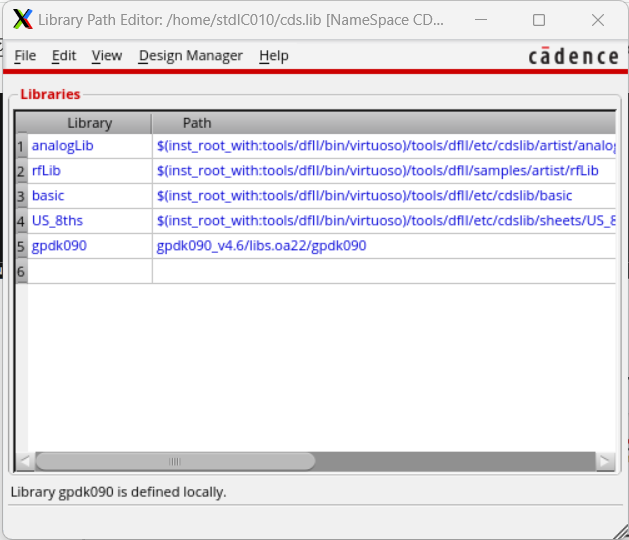This screenshot has width=629, height=540.
Task: Click the window resize grip corner
Action: pyautogui.click(x=622, y=533)
